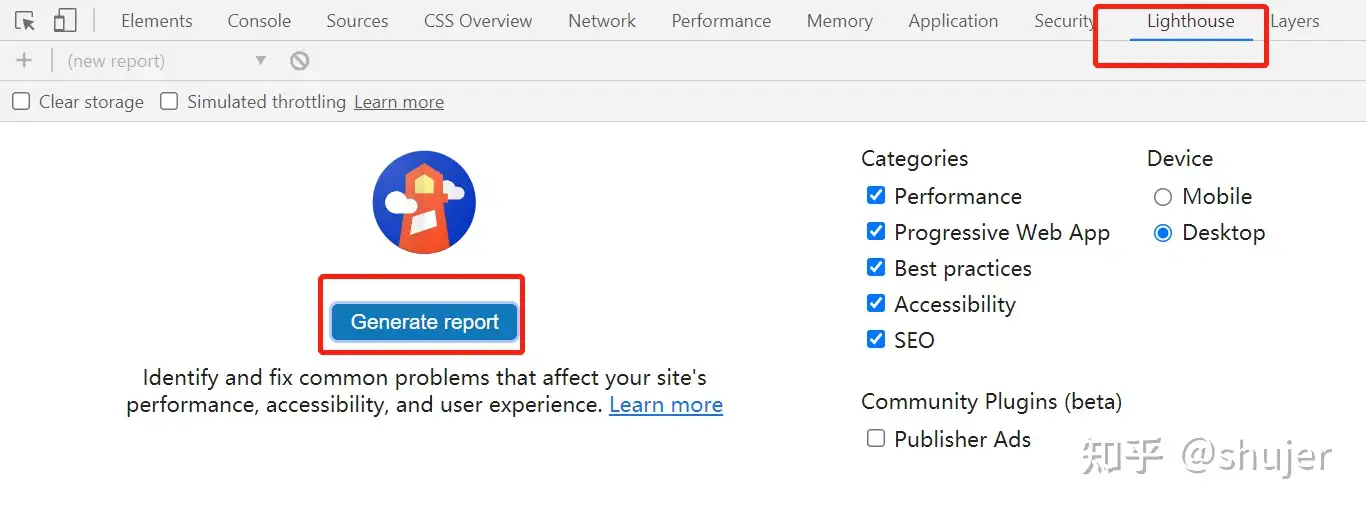Screen dimensions: 1366x516
Task: Toggle the device toolbar icon
Action: (65, 21)
